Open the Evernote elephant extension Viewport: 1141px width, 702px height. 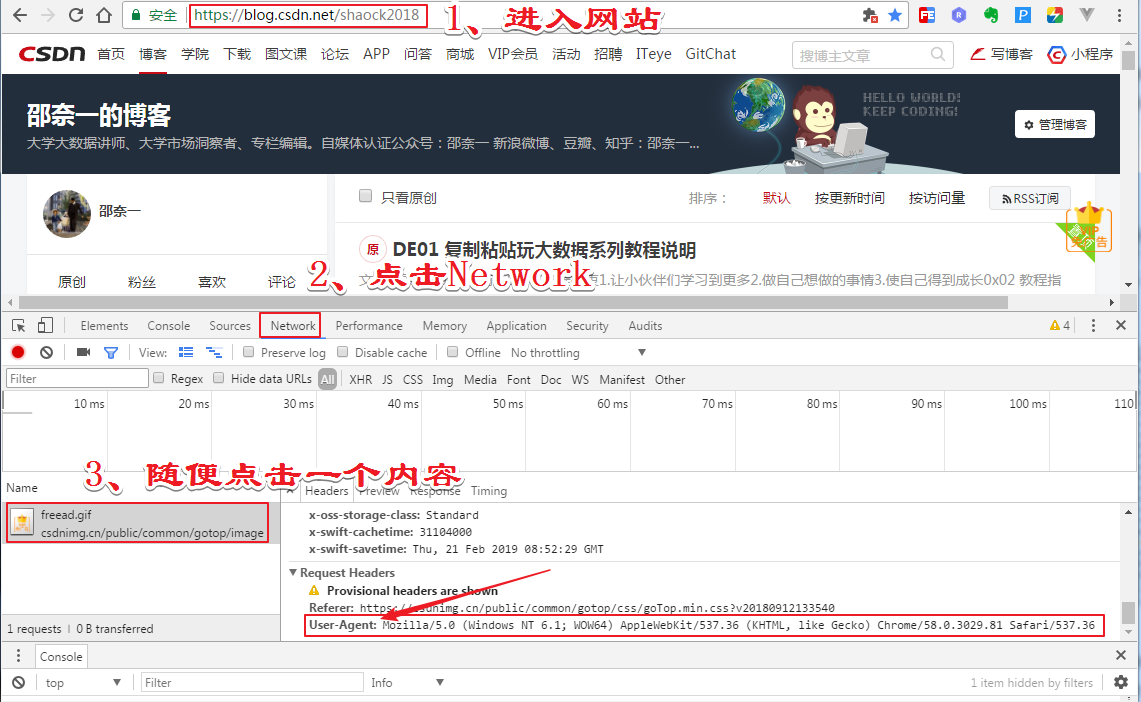coord(991,15)
